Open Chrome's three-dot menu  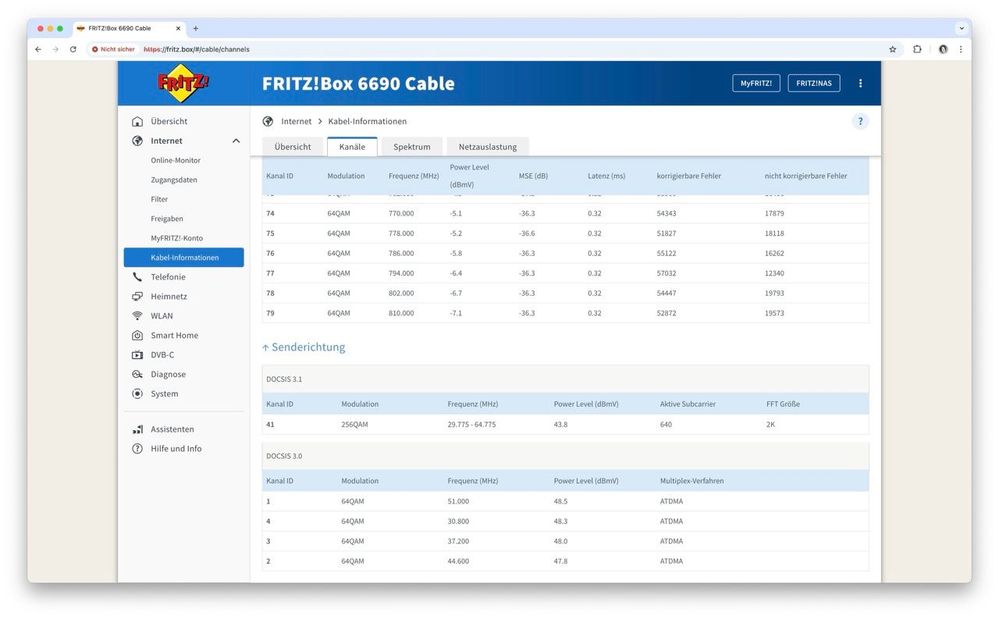[961, 49]
